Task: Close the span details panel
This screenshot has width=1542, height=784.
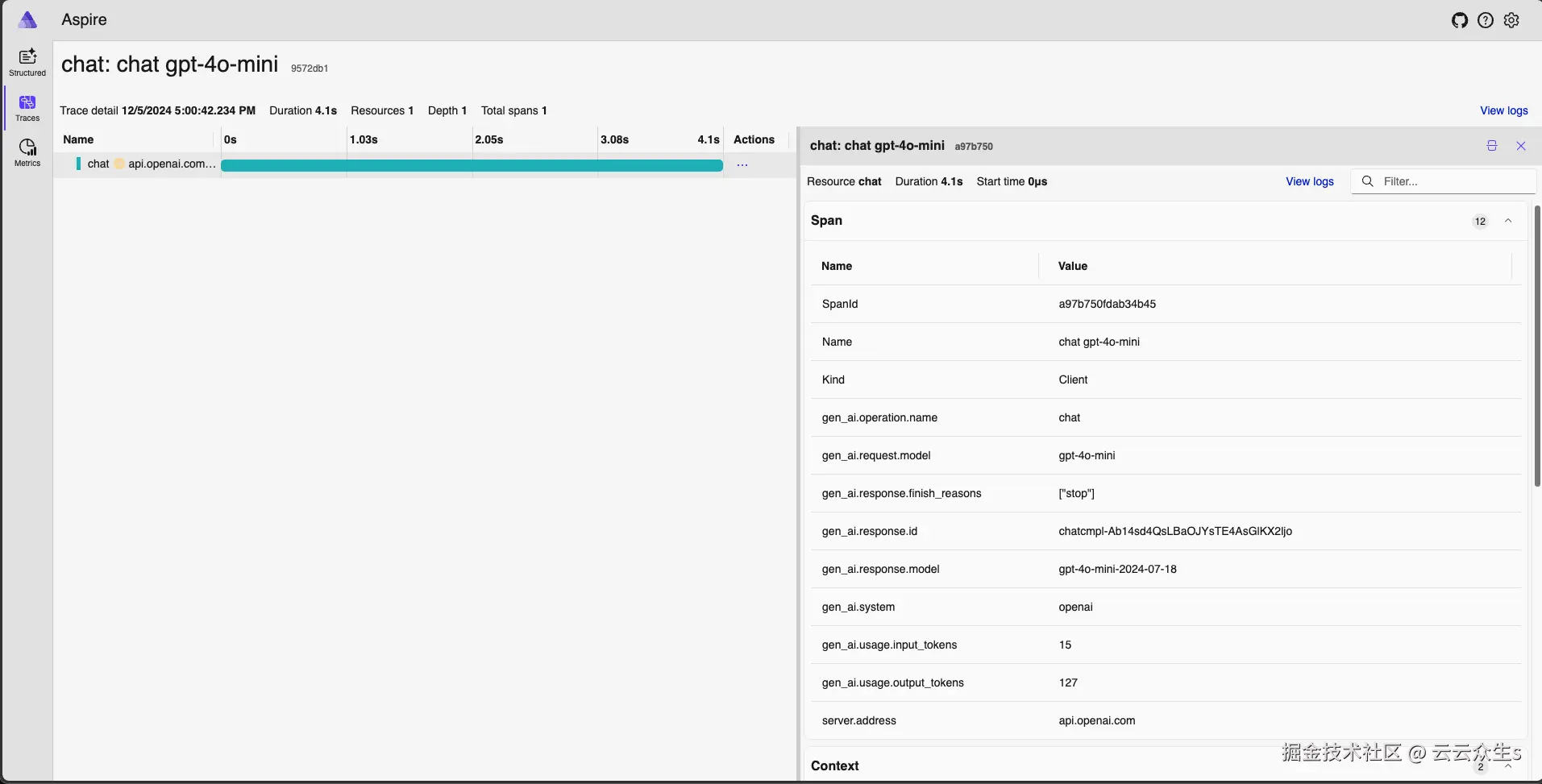Action: (x=1521, y=146)
